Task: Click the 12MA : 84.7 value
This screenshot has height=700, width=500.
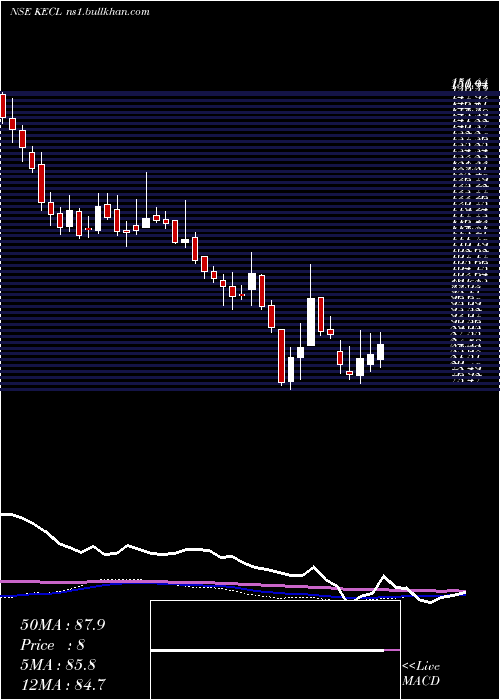Action: tap(63, 684)
